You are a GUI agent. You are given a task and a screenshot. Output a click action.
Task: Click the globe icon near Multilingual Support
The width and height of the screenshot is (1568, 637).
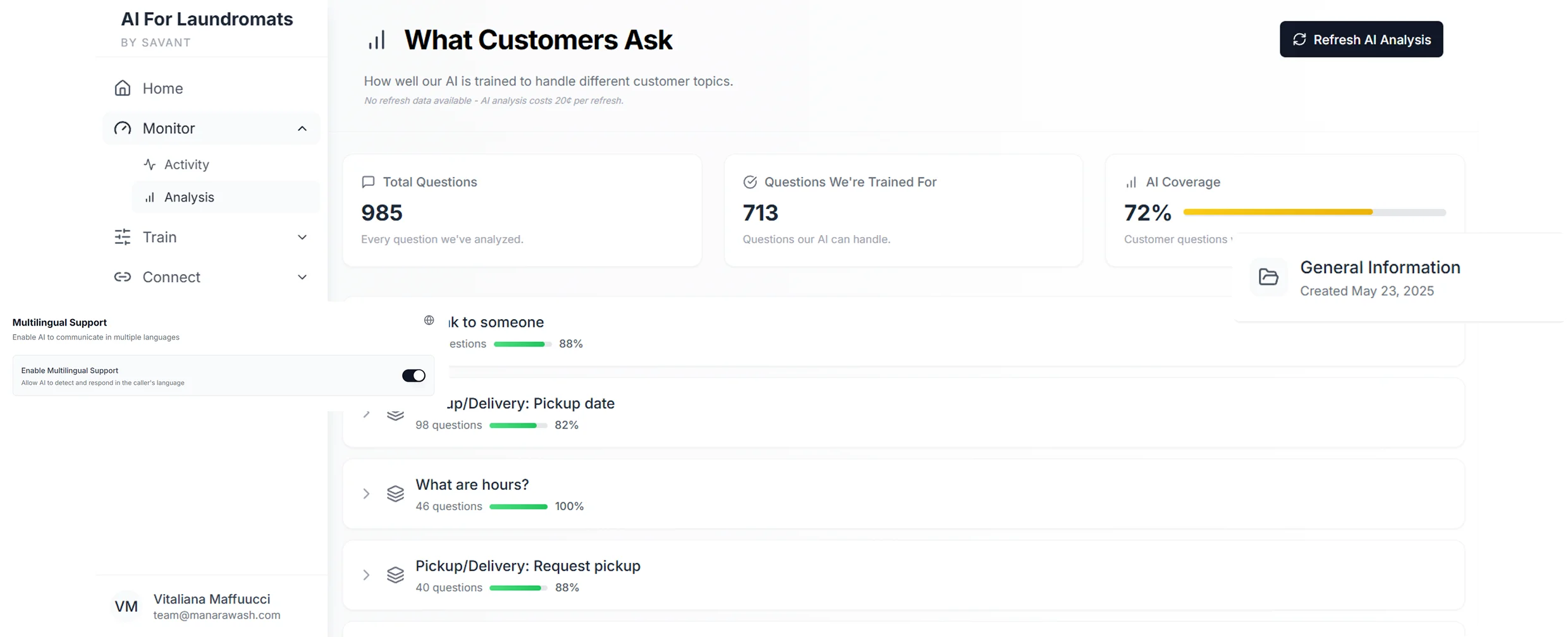(429, 320)
